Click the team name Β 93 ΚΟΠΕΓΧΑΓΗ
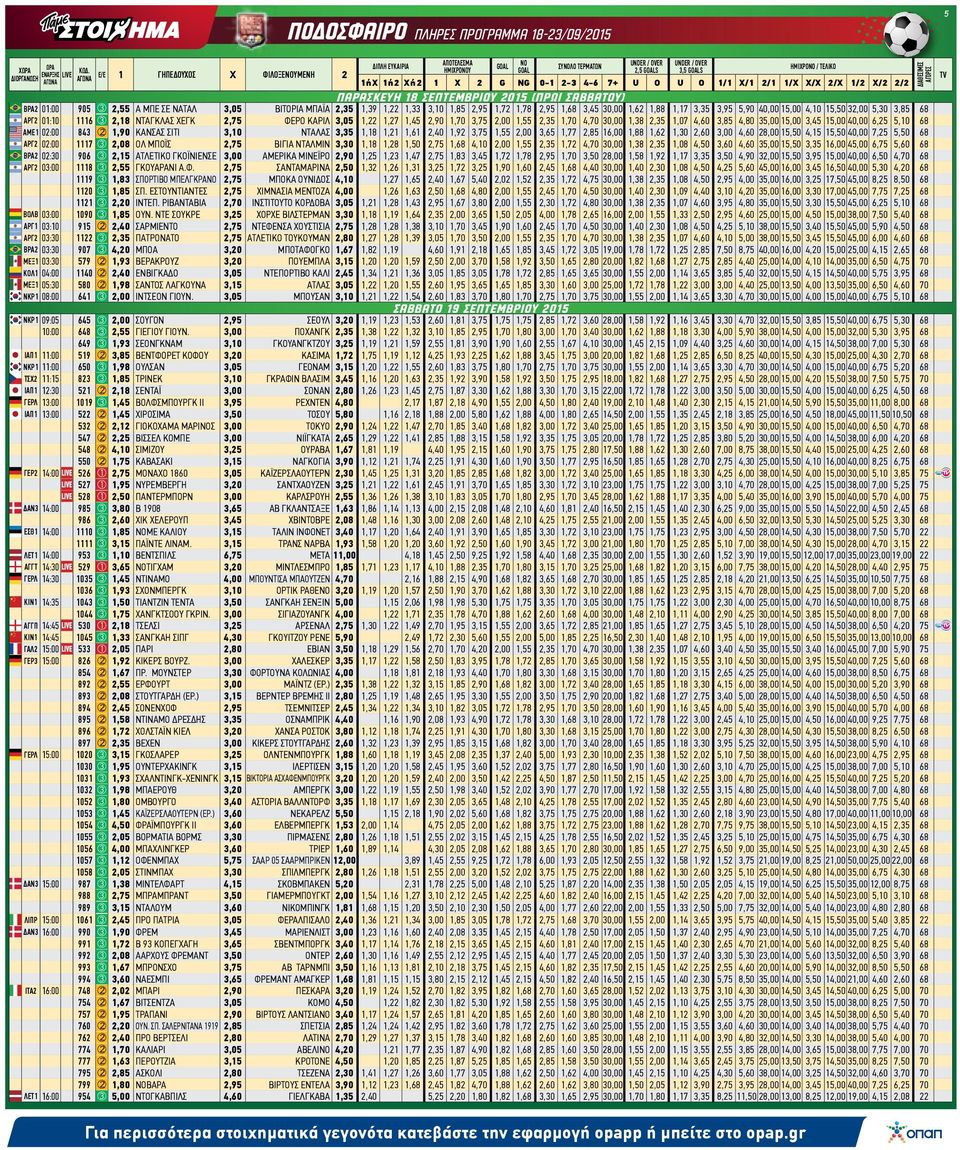960x1150 pixels. click(167, 943)
